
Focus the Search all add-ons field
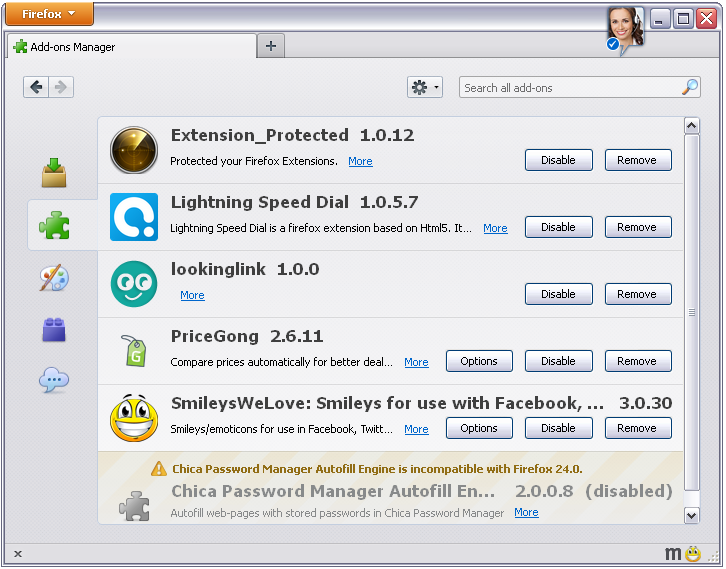579,88
